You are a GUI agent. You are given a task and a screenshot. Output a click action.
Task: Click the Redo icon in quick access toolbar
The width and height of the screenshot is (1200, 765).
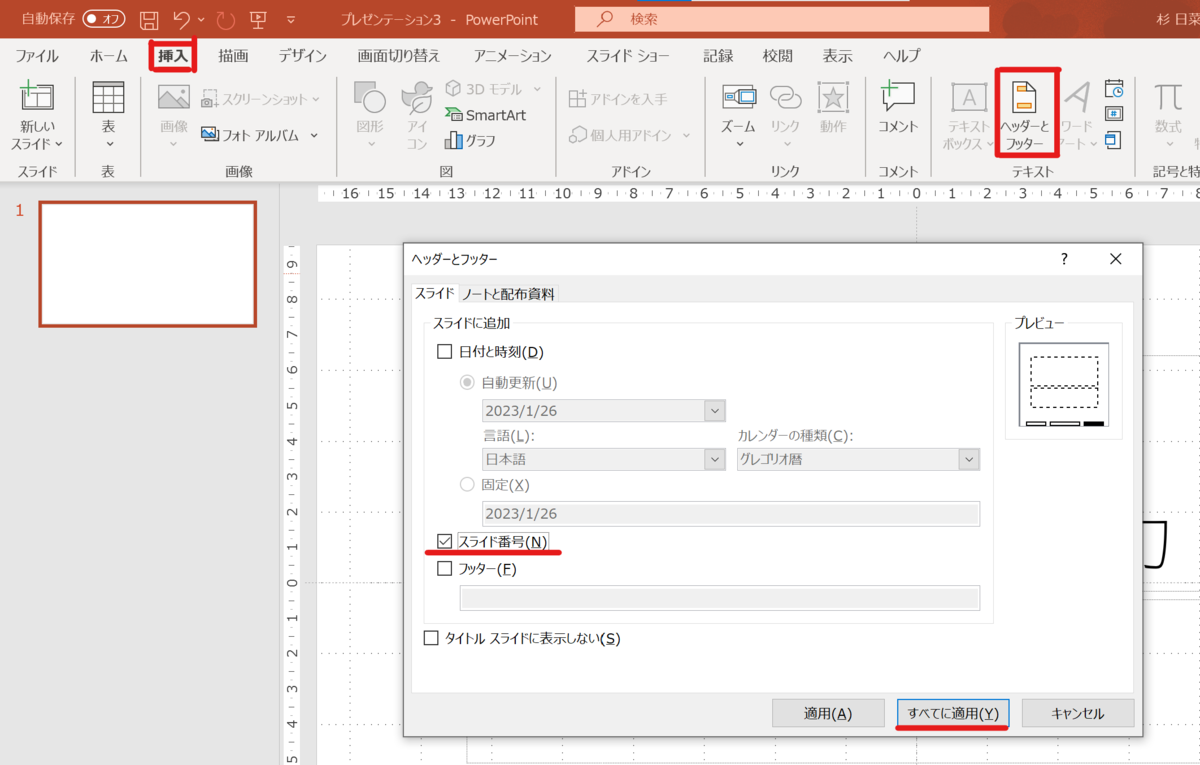click(225, 20)
